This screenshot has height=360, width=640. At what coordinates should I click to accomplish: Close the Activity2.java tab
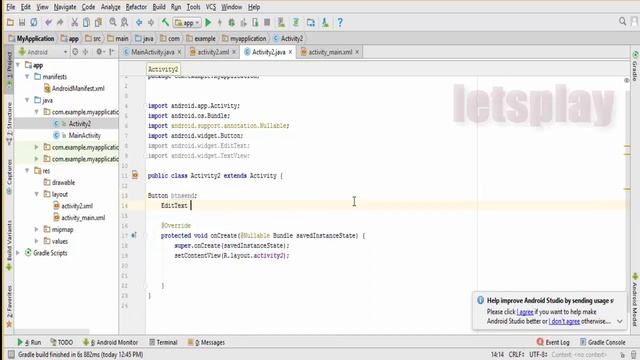(x=291, y=52)
